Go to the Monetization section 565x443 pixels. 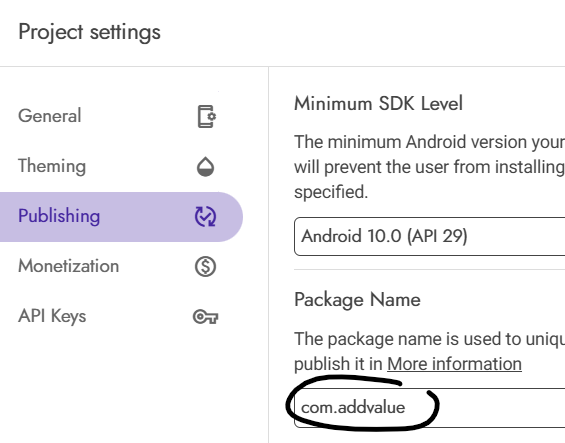[x=68, y=266]
